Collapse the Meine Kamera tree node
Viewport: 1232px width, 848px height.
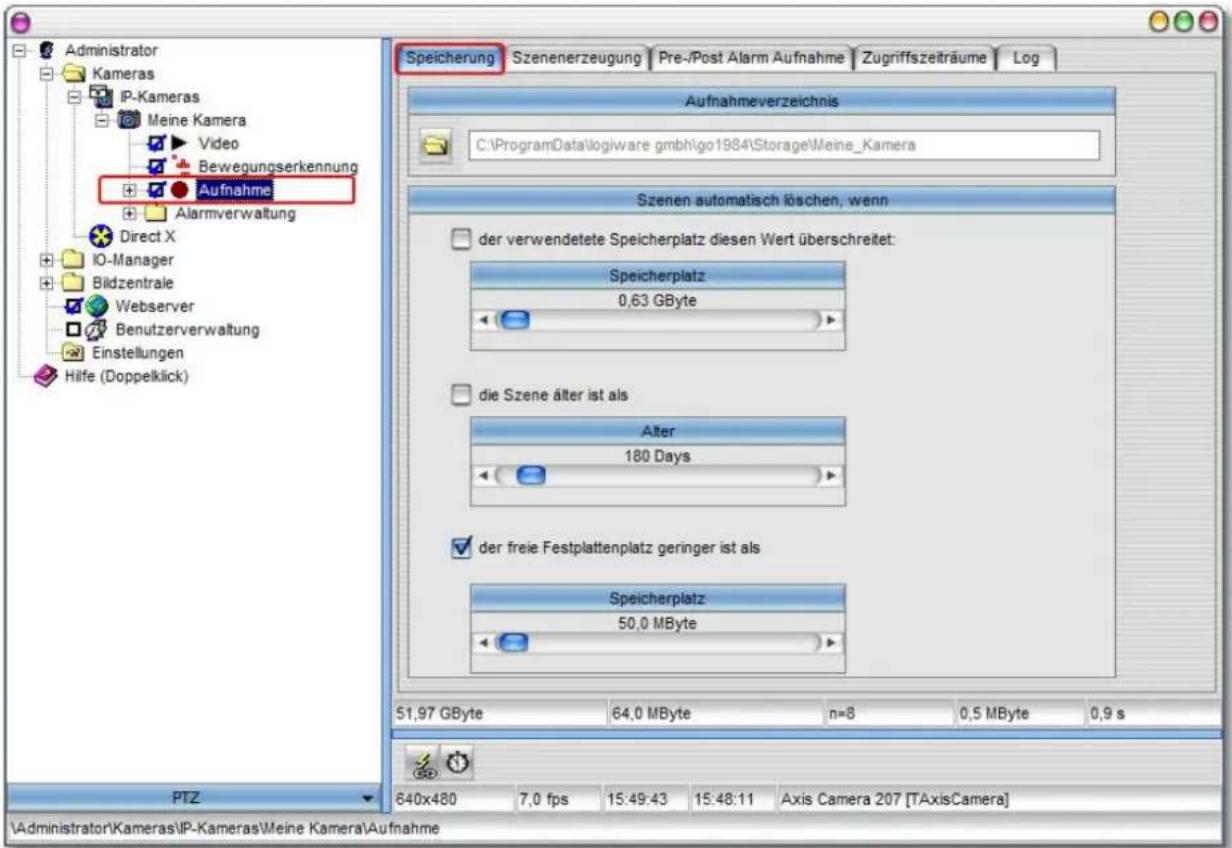pyautogui.click(x=102, y=120)
